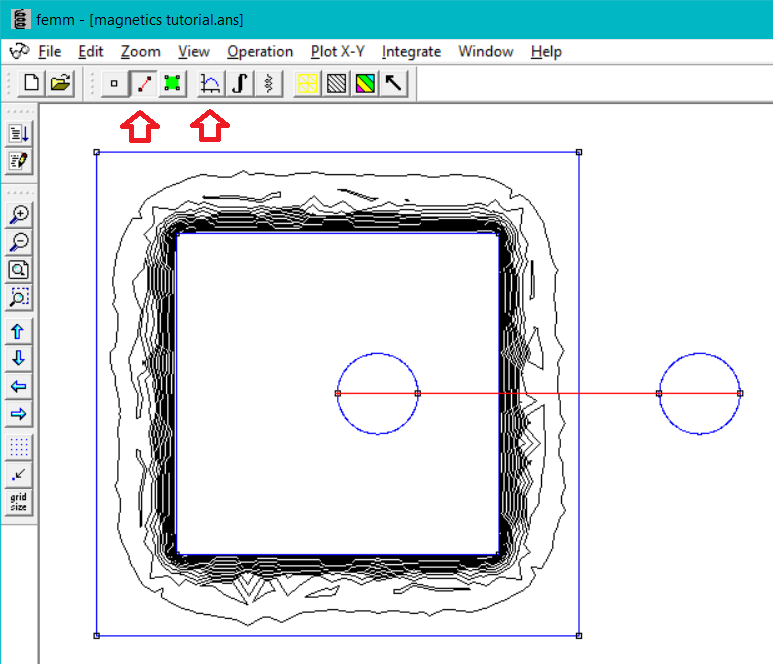Click red contour start node in left circle
Viewport: 773px width, 664px height.
coord(338,393)
